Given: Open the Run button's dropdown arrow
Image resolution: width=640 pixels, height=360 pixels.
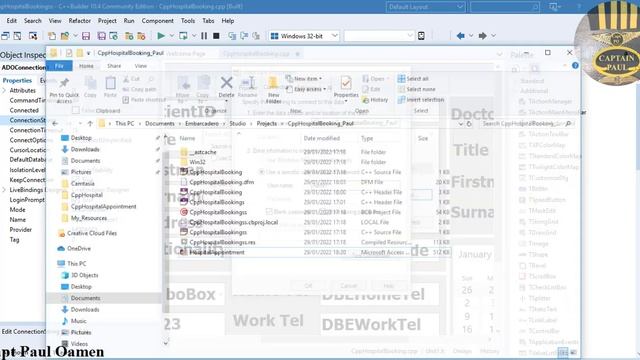Looking at the screenshot, I should coord(171,36).
